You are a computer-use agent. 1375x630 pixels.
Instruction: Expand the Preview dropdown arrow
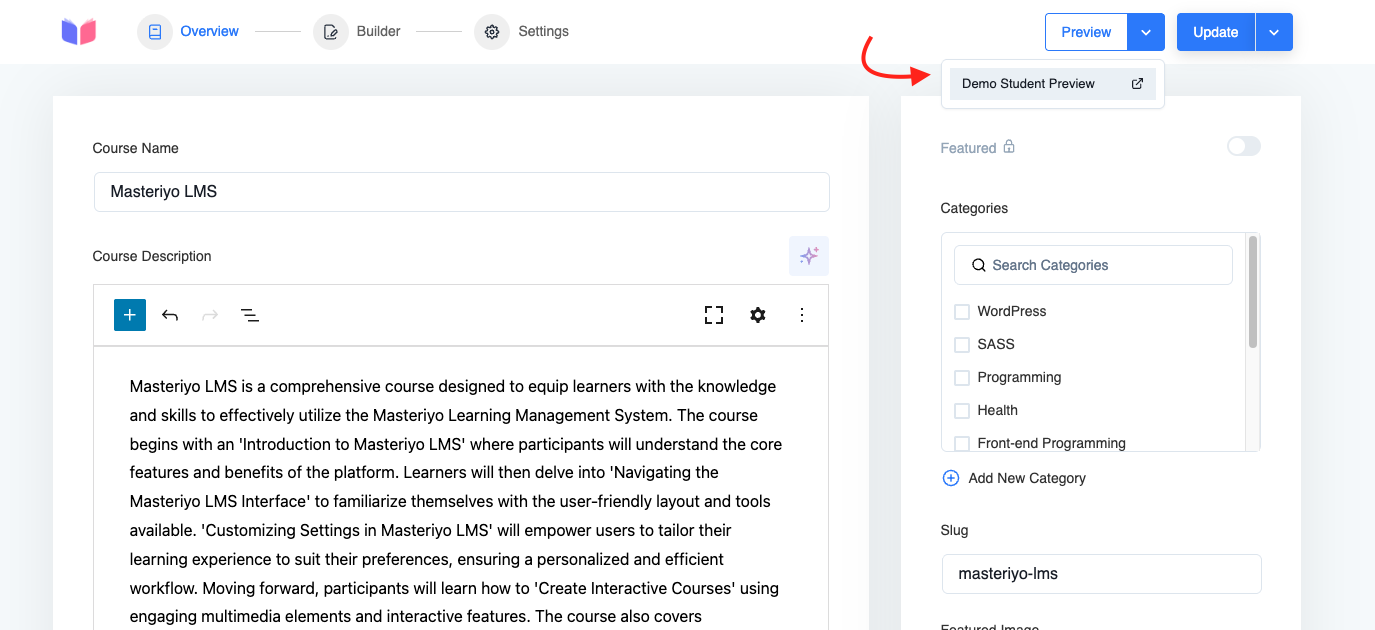[1146, 32]
